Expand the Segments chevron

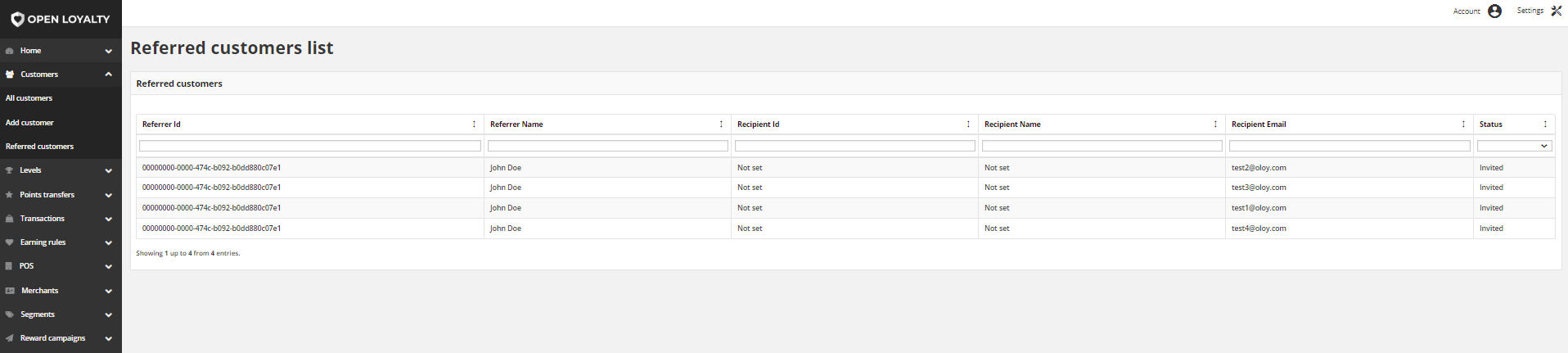pyautogui.click(x=108, y=315)
